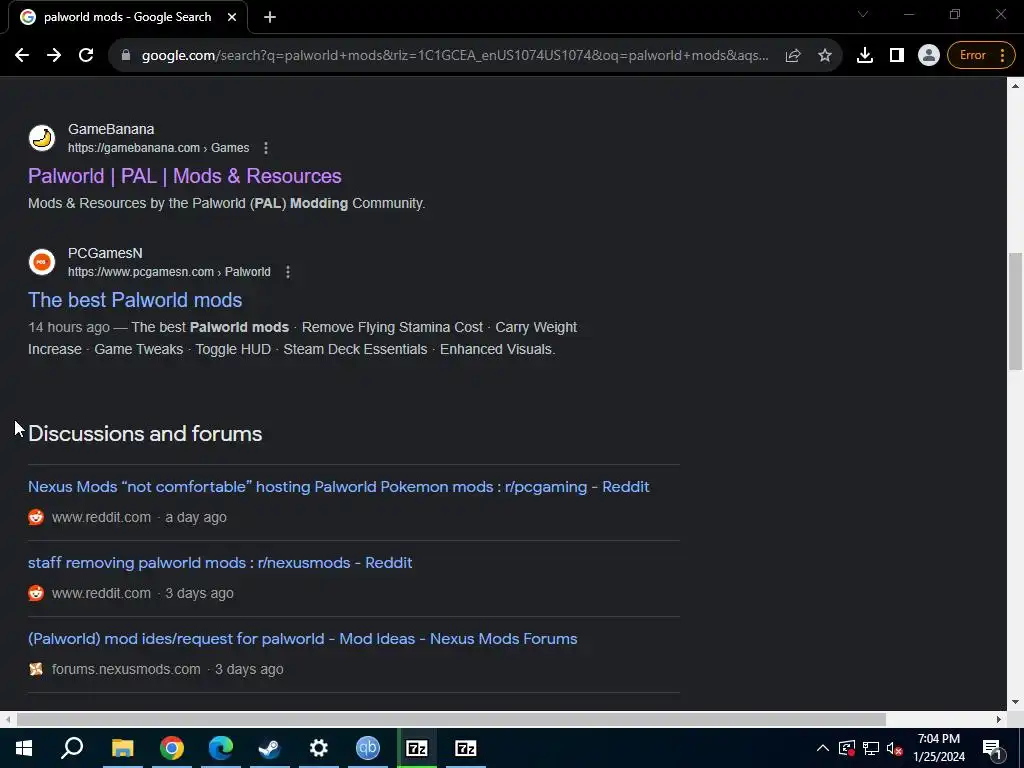Switch to second 7-Zip taskbar window

(466, 748)
